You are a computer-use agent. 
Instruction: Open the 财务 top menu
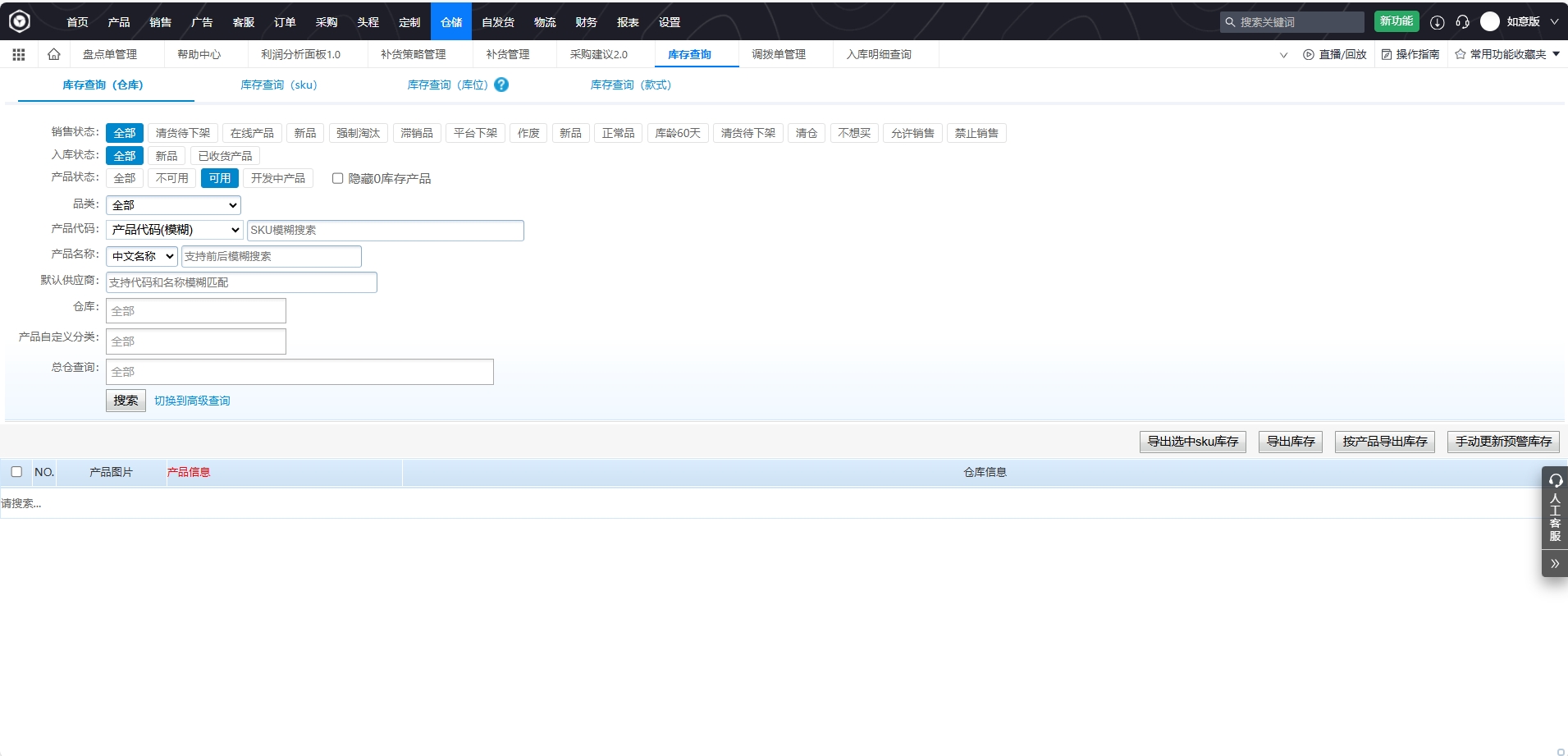click(x=586, y=22)
